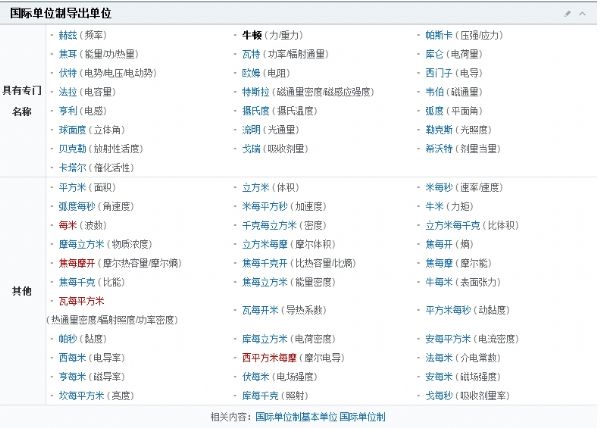Image resolution: width=600 pixels, height=428 pixels.
Task: Click the 焦每立方米 (能量密度) link
Action: [265, 282]
